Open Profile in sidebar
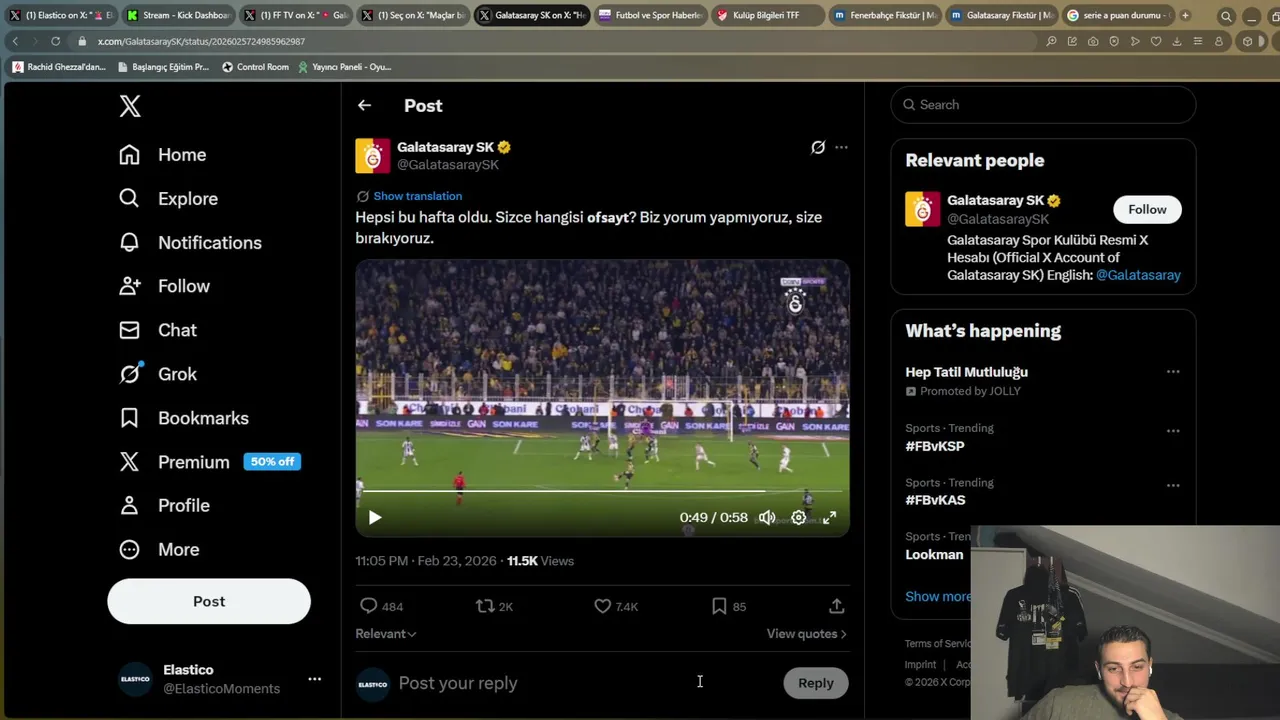 (164, 506)
